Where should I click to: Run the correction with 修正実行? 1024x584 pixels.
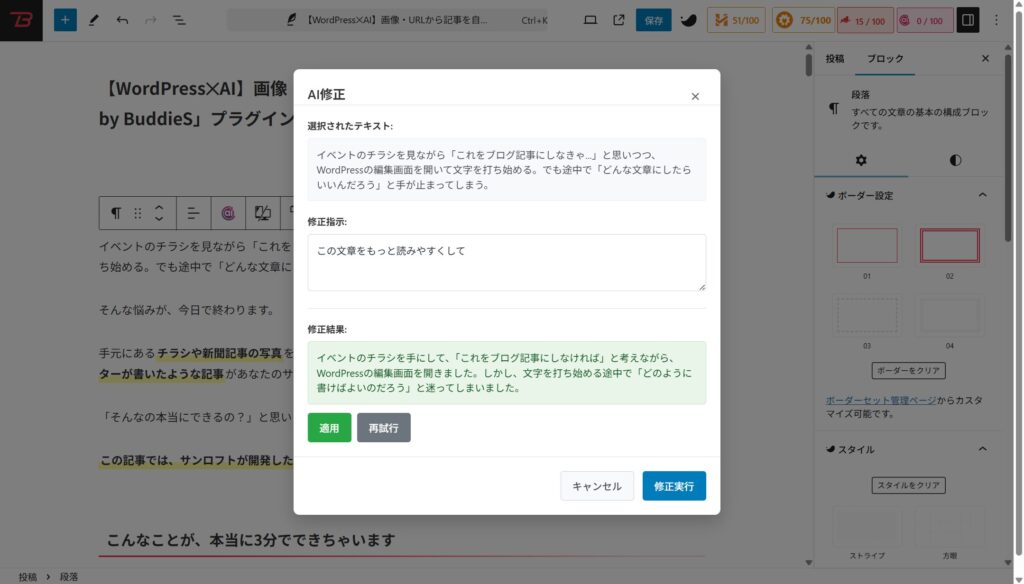674,486
